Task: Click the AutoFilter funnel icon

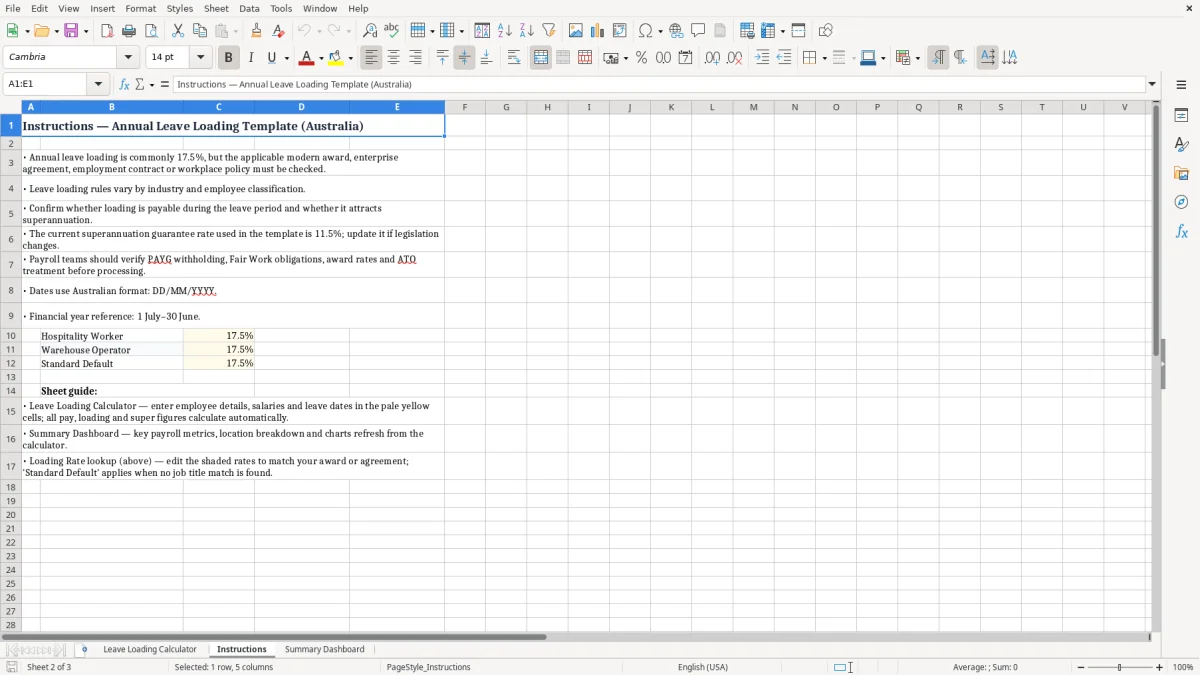Action: (x=549, y=31)
